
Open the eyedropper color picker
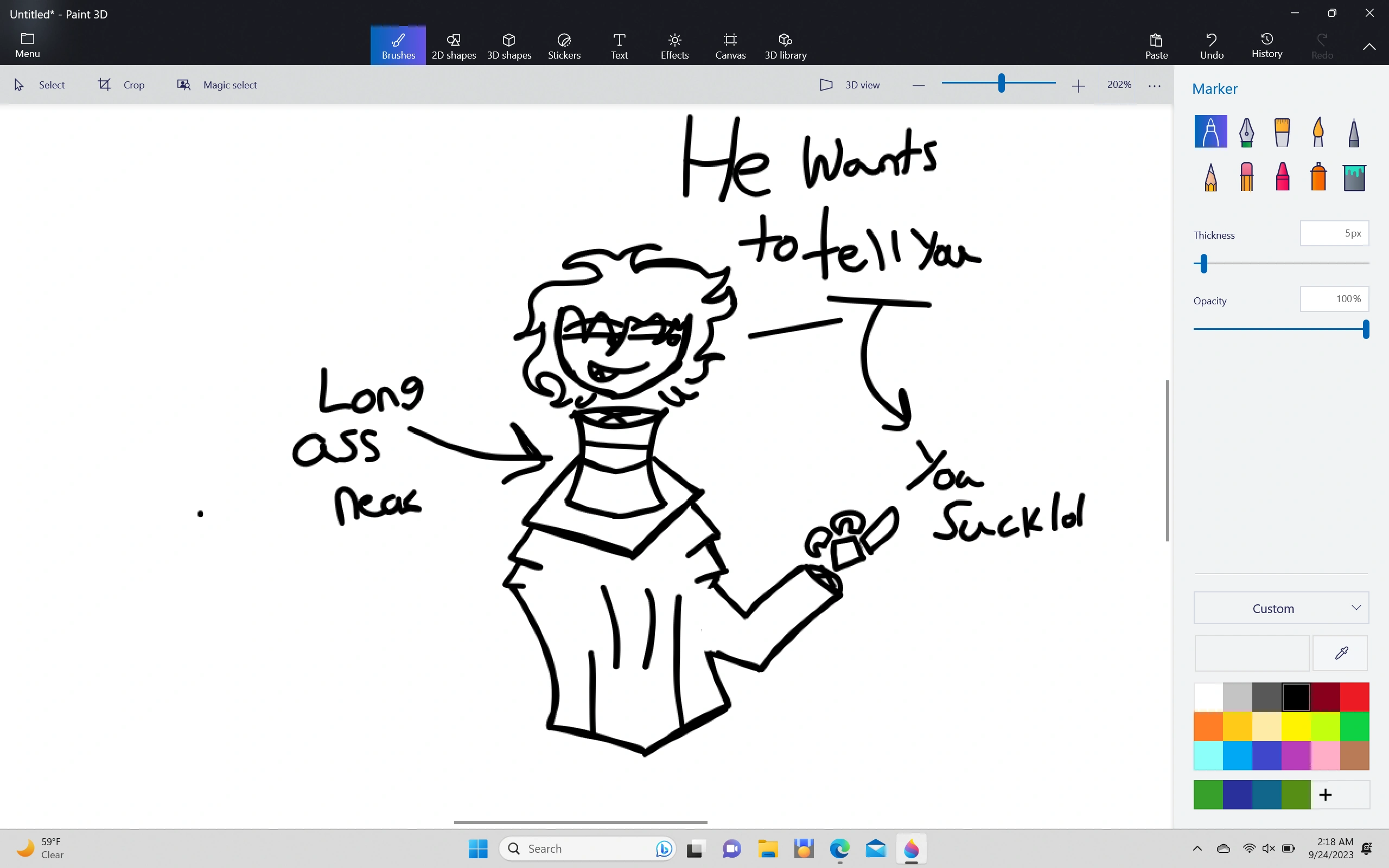click(1340, 653)
